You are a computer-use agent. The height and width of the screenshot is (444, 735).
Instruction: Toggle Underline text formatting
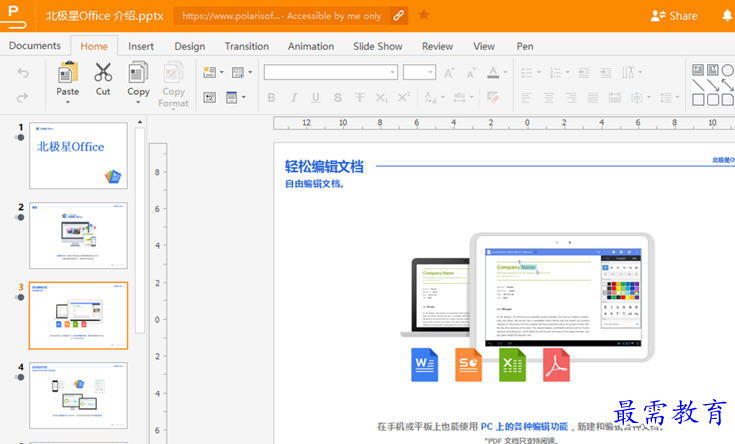(x=316, y=98)
